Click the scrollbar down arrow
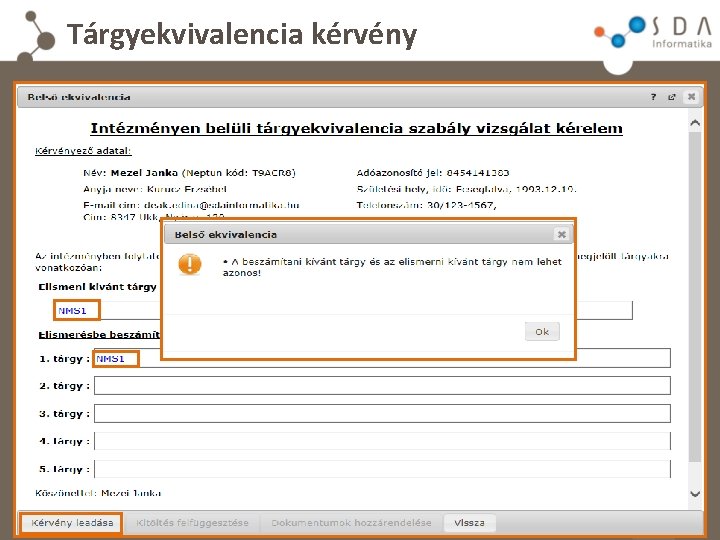Image resolution: width=720 pixels, height=540 pixels. point(695,494)
